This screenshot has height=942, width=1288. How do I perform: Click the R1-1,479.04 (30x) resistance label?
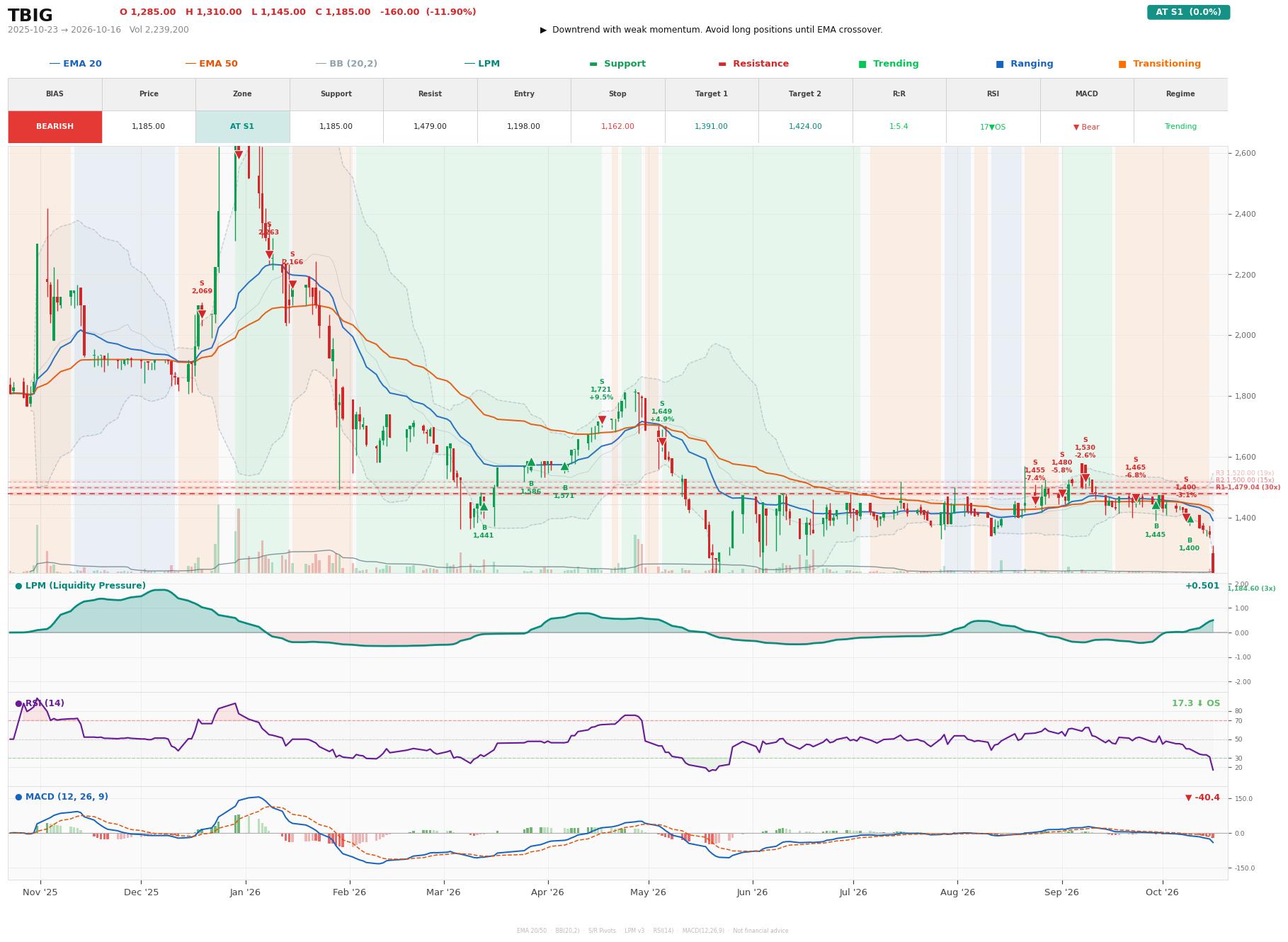tap(1248, 487)
